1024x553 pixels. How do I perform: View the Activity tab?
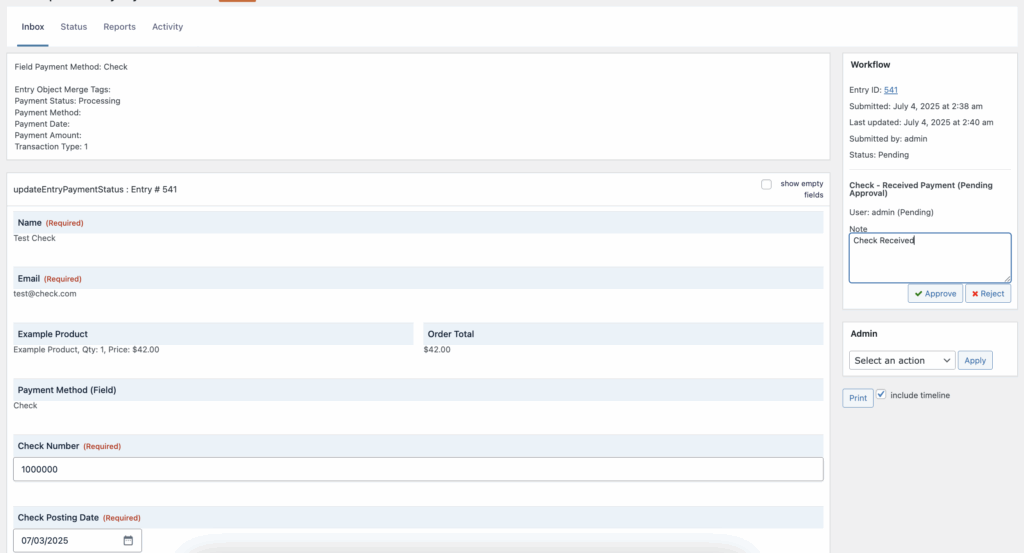[x=167, y=27]
